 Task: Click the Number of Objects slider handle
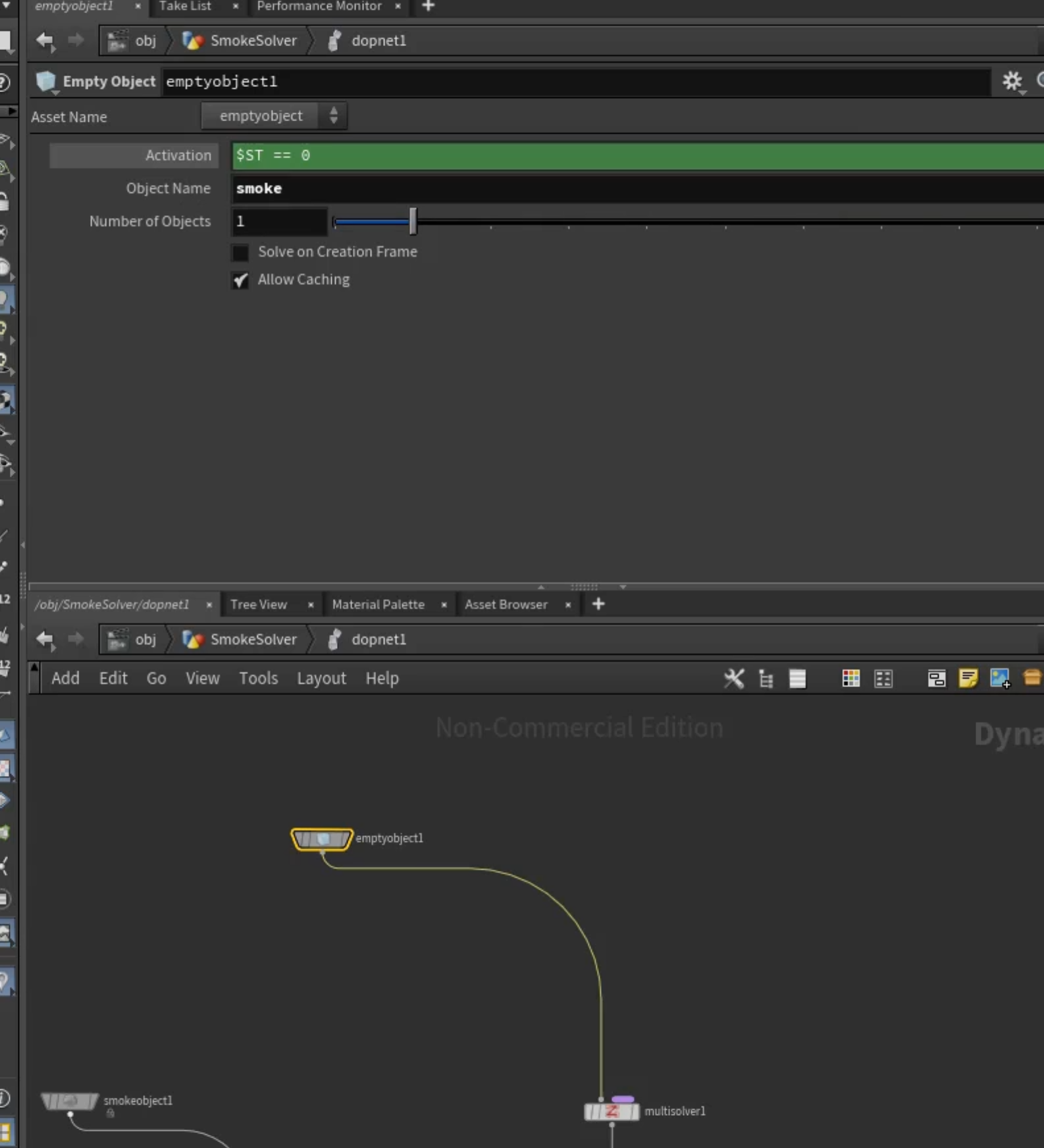pos(413,221)
